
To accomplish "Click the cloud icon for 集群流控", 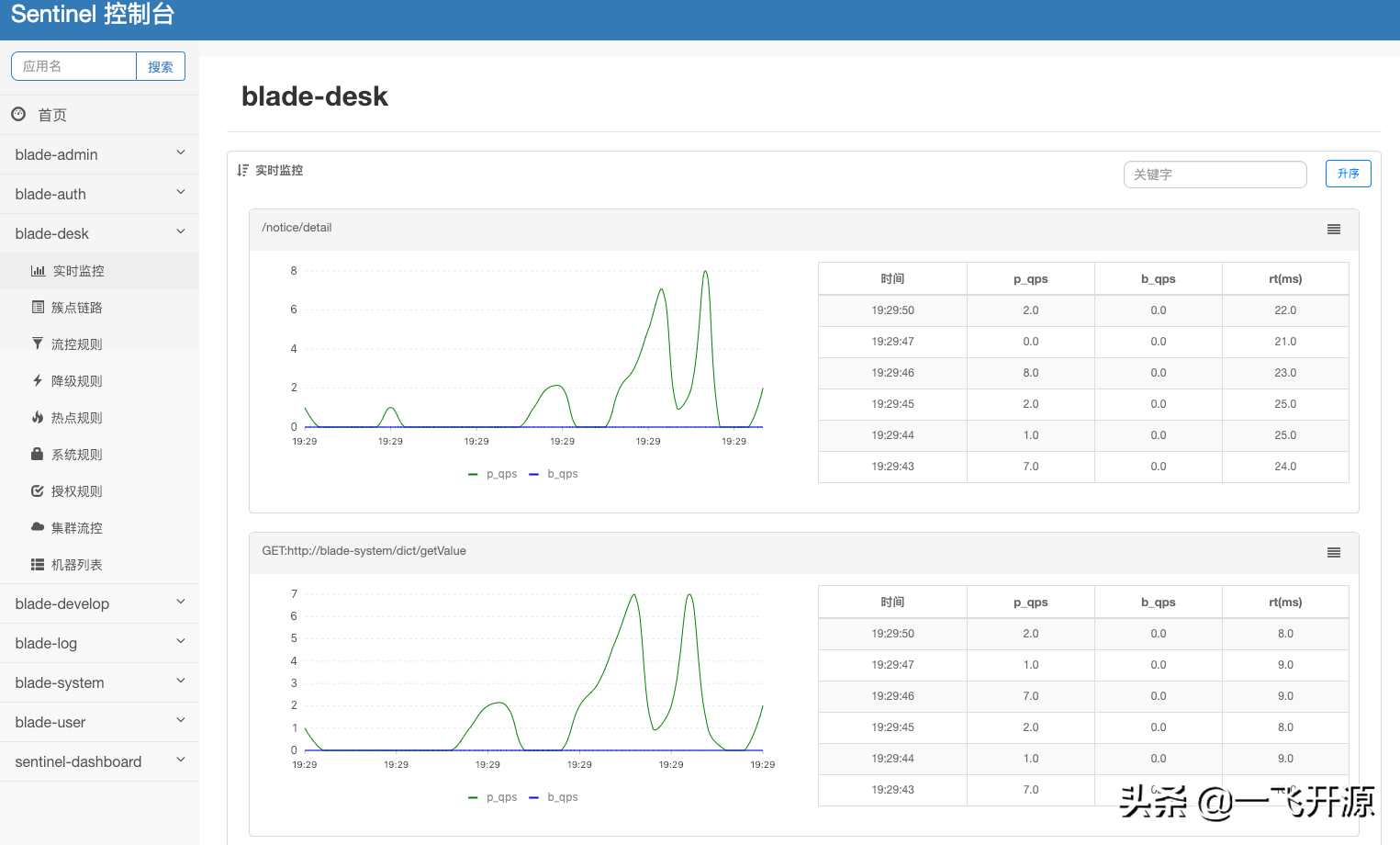I will tap(38, 527).
